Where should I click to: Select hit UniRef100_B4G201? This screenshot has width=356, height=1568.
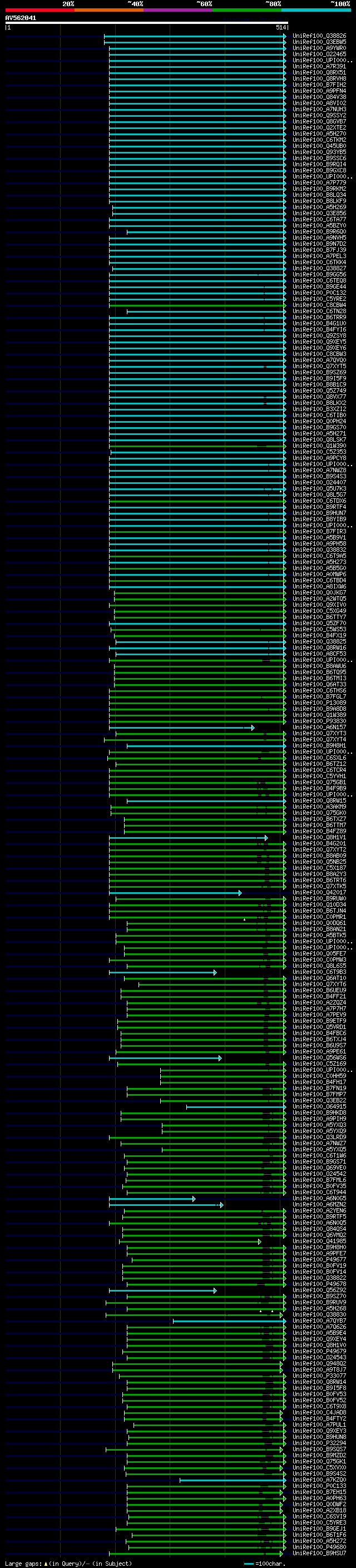pyautogui.click(x=319, y=843)
